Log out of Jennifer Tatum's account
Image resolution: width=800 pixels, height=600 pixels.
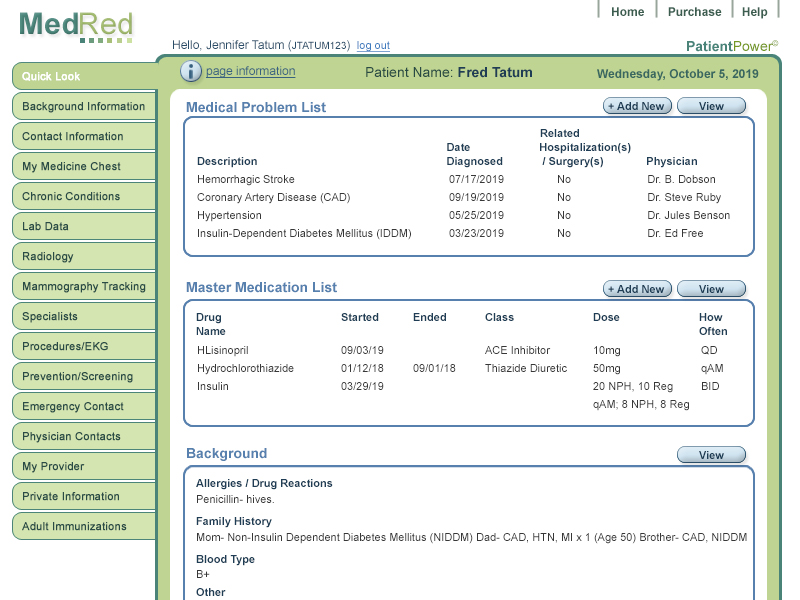pos(373,45)
